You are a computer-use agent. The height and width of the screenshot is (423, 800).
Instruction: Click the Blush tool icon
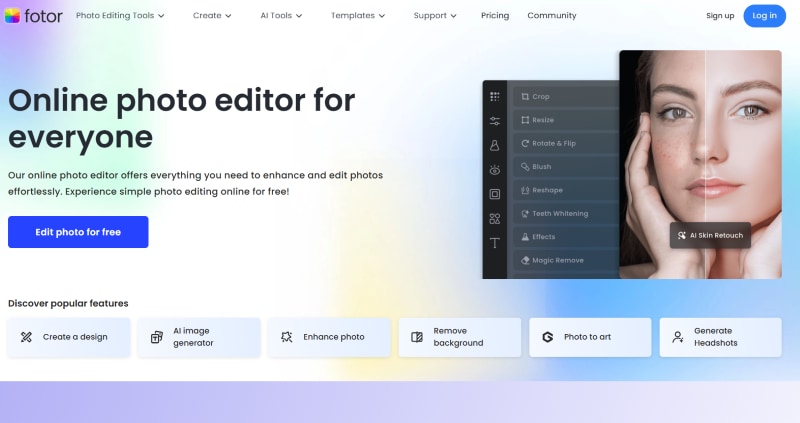[x=525, y=166]
